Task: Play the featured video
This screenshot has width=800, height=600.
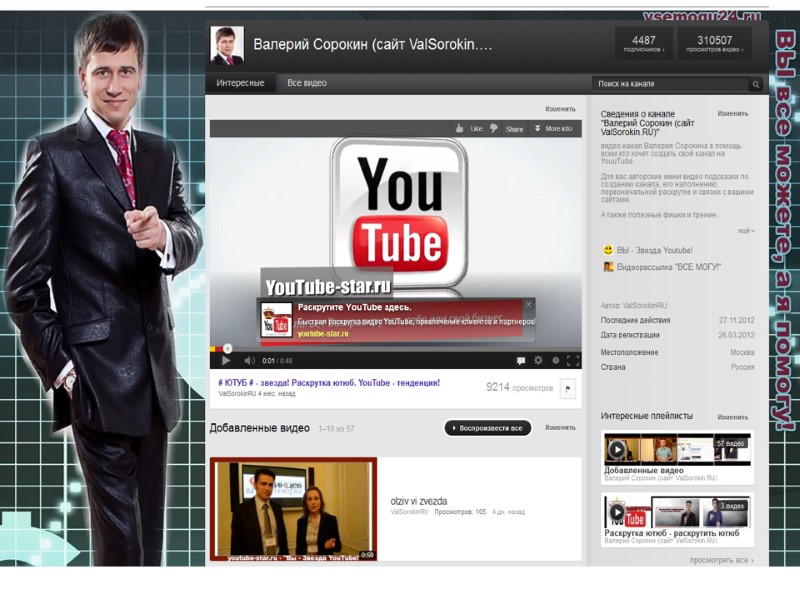Action: coord(226,361)
